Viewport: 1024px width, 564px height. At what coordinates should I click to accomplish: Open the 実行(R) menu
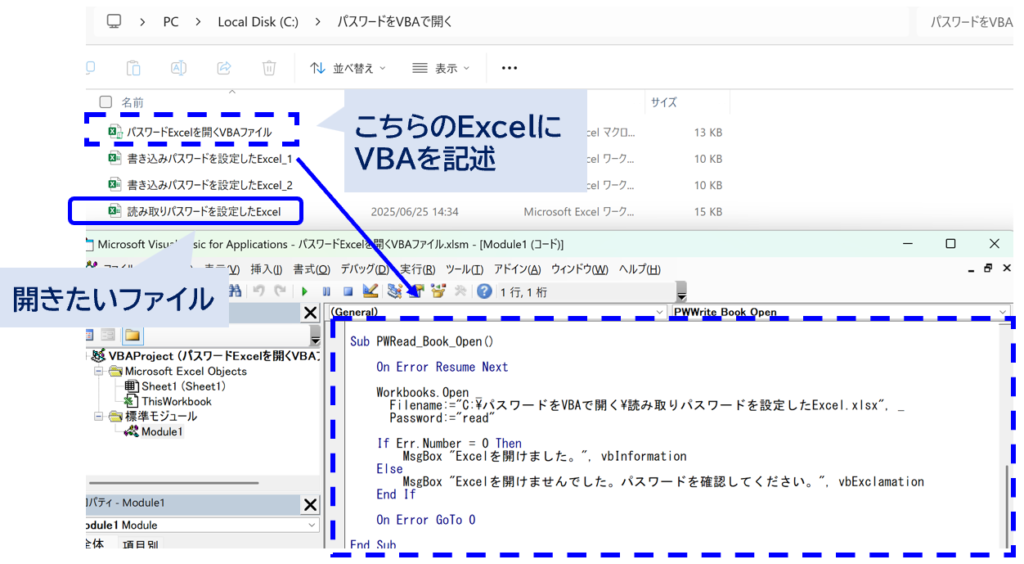(417, 269)
